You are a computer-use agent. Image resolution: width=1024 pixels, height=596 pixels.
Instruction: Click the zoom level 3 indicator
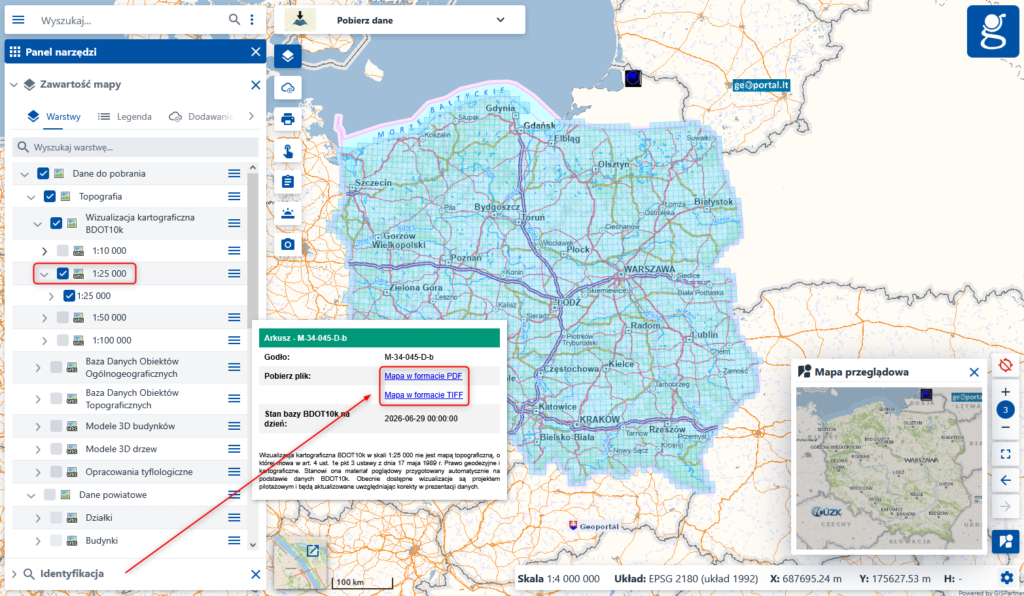[x=1006, y=410]
